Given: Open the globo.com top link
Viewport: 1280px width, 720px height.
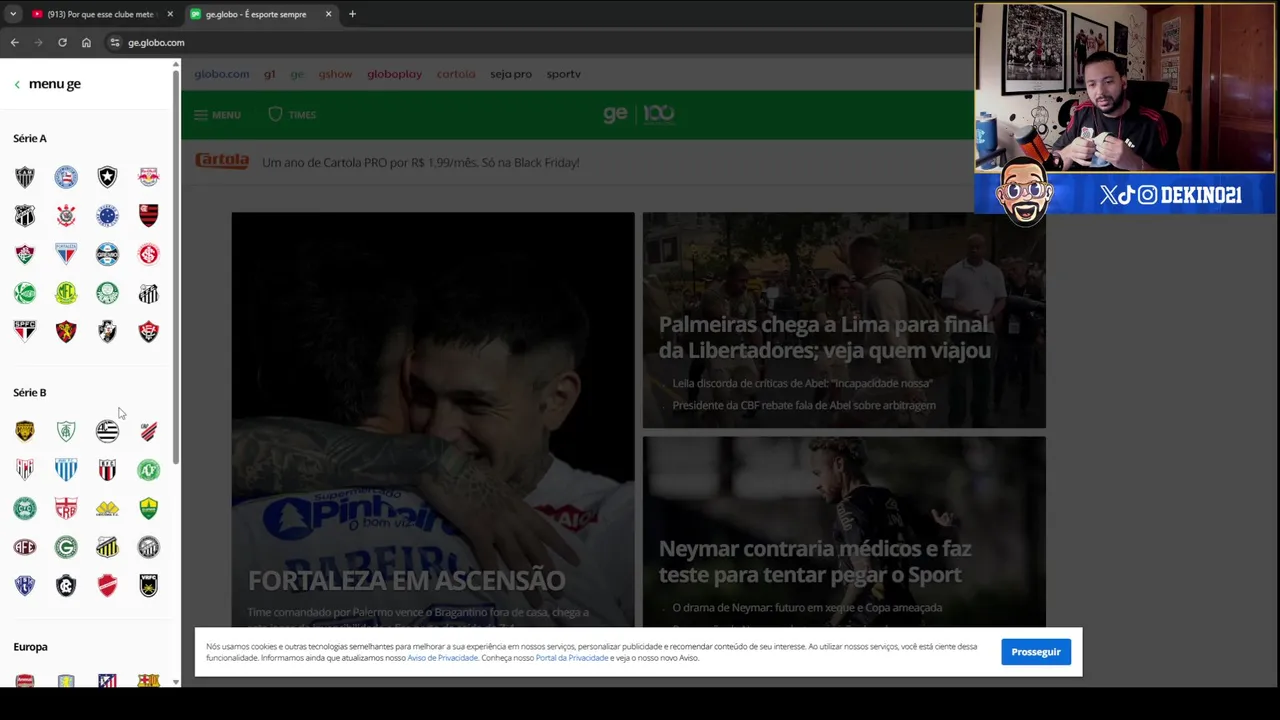Looking at the screenshot, I should pyautogui.click(x=222, y=74).
